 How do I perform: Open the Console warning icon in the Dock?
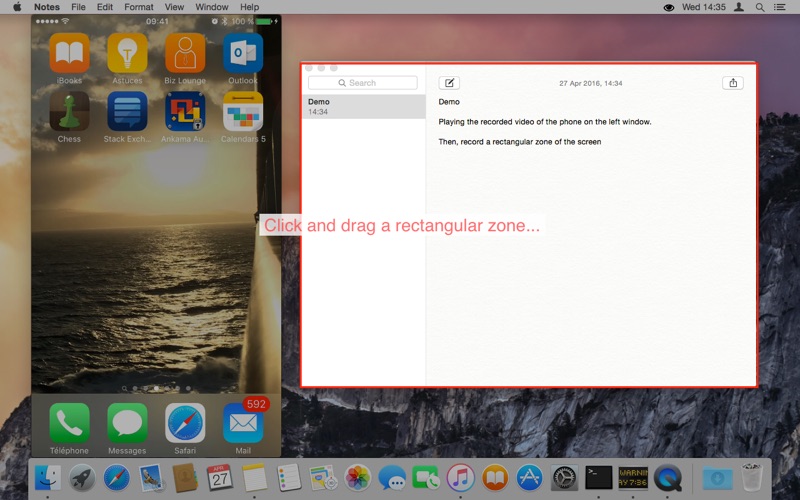[x=633, y=478]
